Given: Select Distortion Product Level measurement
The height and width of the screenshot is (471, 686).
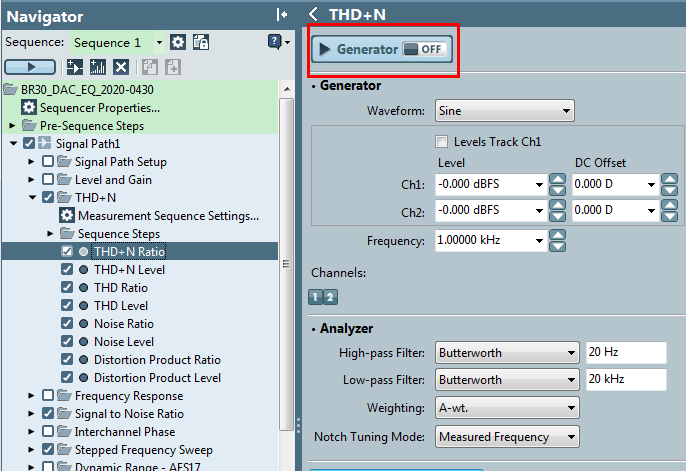Looking at the screenshot, I should point(157,377).
